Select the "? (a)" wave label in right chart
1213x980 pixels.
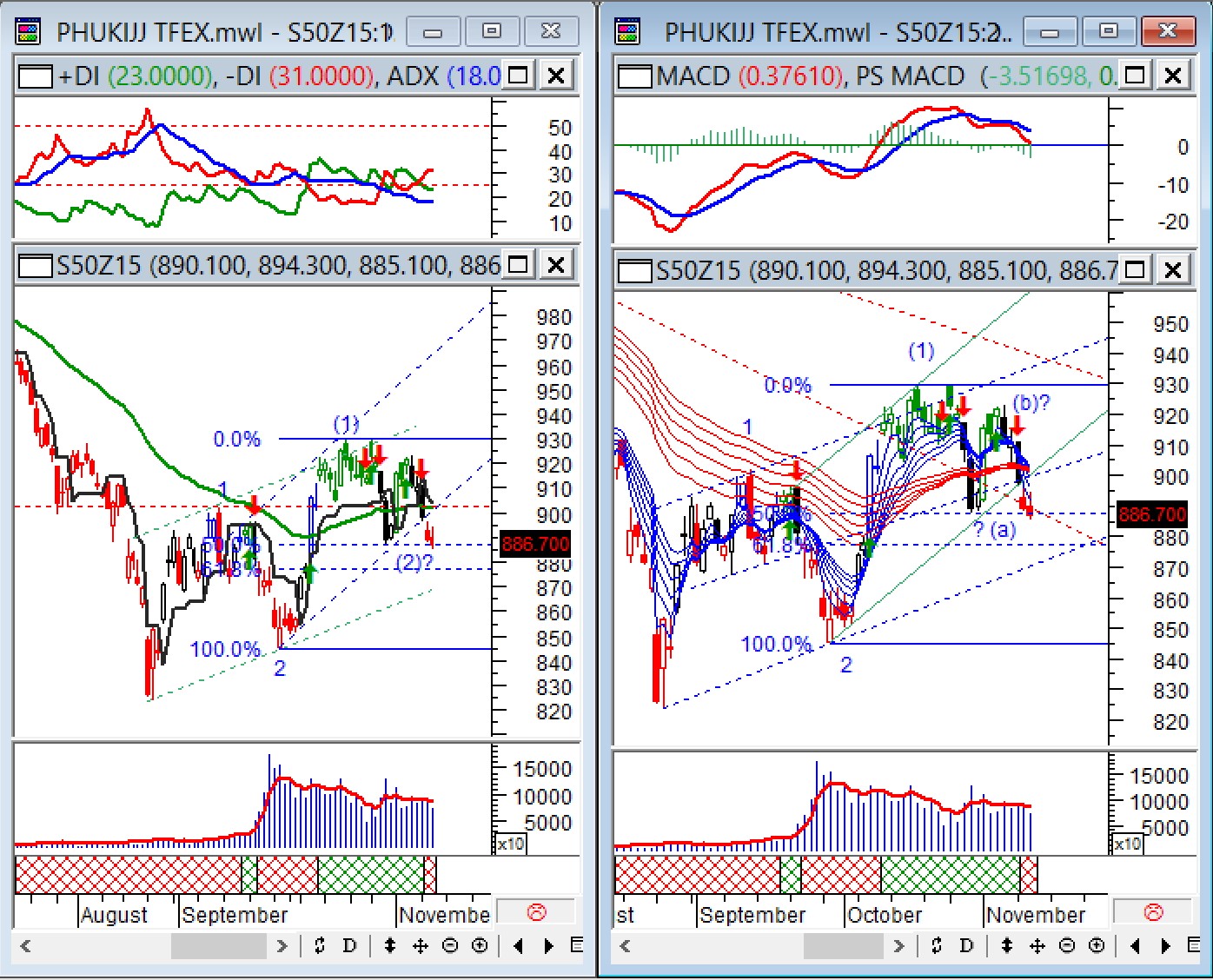995,529
